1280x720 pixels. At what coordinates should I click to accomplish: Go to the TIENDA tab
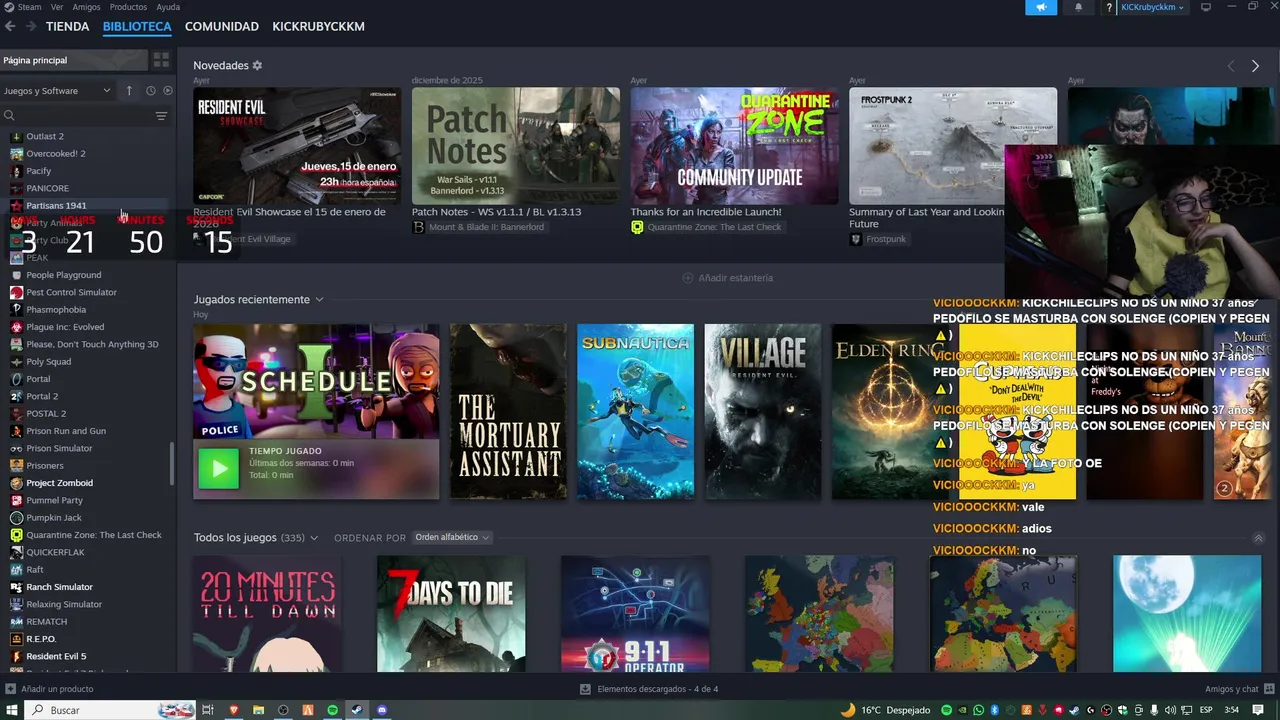coord(67,26)
